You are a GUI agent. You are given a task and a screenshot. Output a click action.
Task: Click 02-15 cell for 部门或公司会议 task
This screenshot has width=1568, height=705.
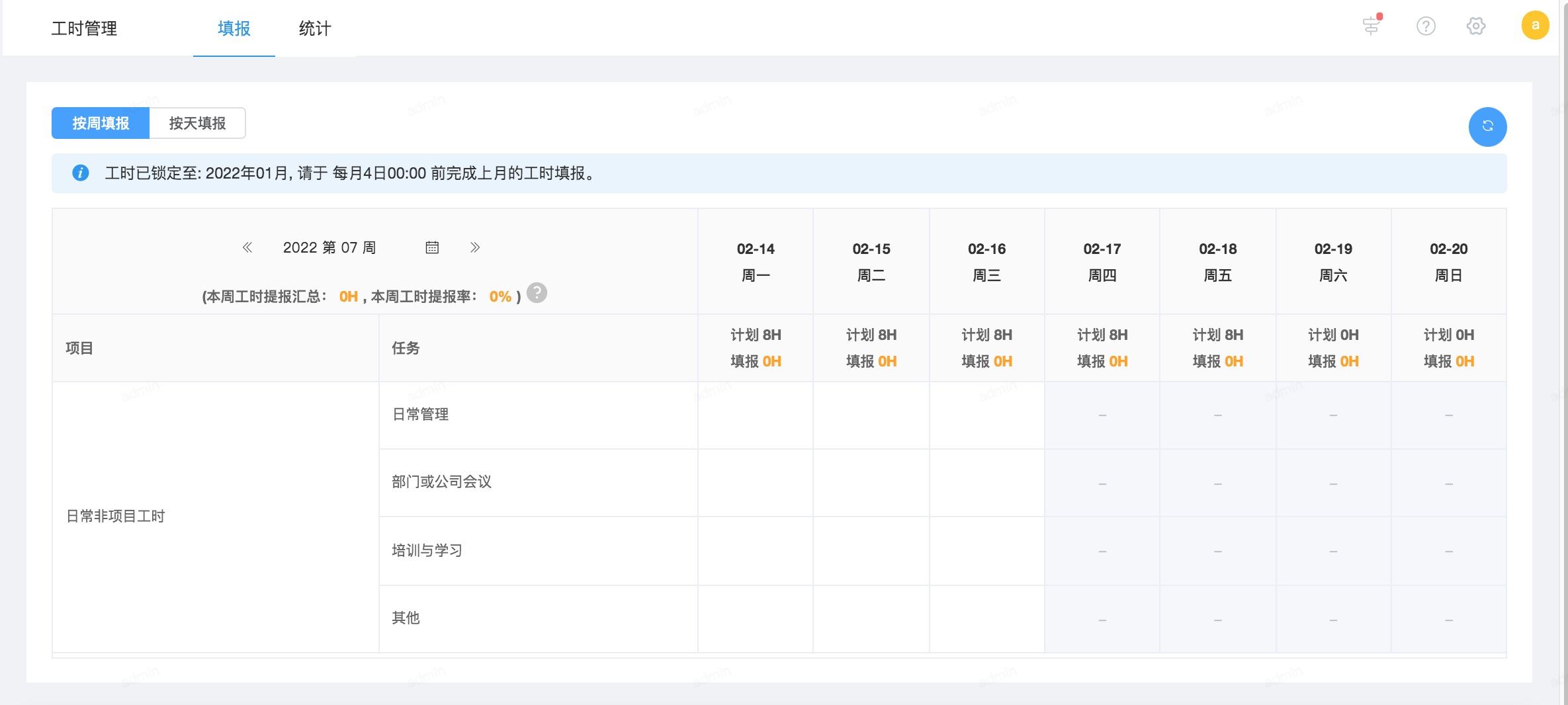tap(871, 483)
